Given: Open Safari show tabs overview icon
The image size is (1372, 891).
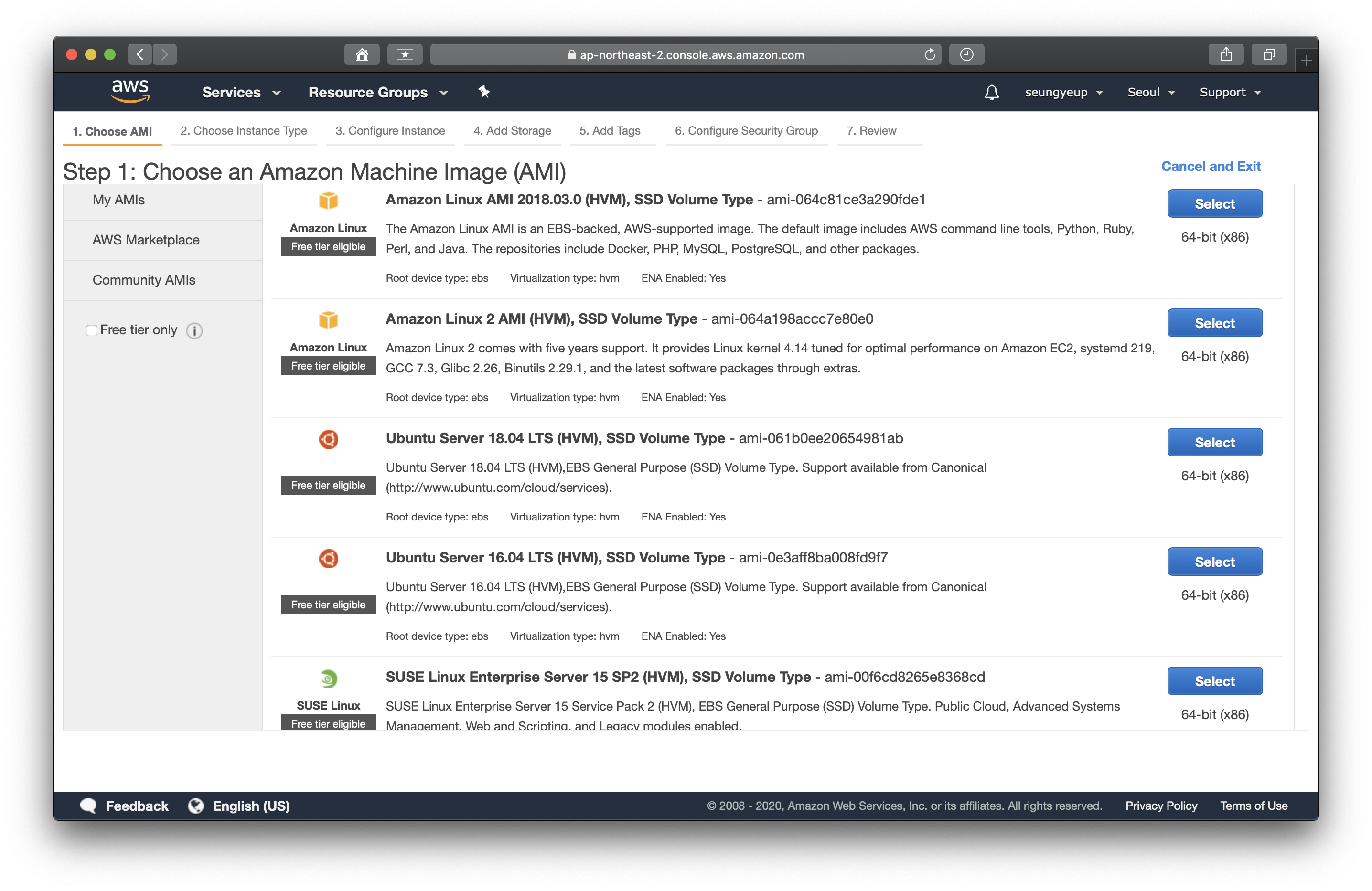Looking at the screenshot, I should [x=1268, y=55].
